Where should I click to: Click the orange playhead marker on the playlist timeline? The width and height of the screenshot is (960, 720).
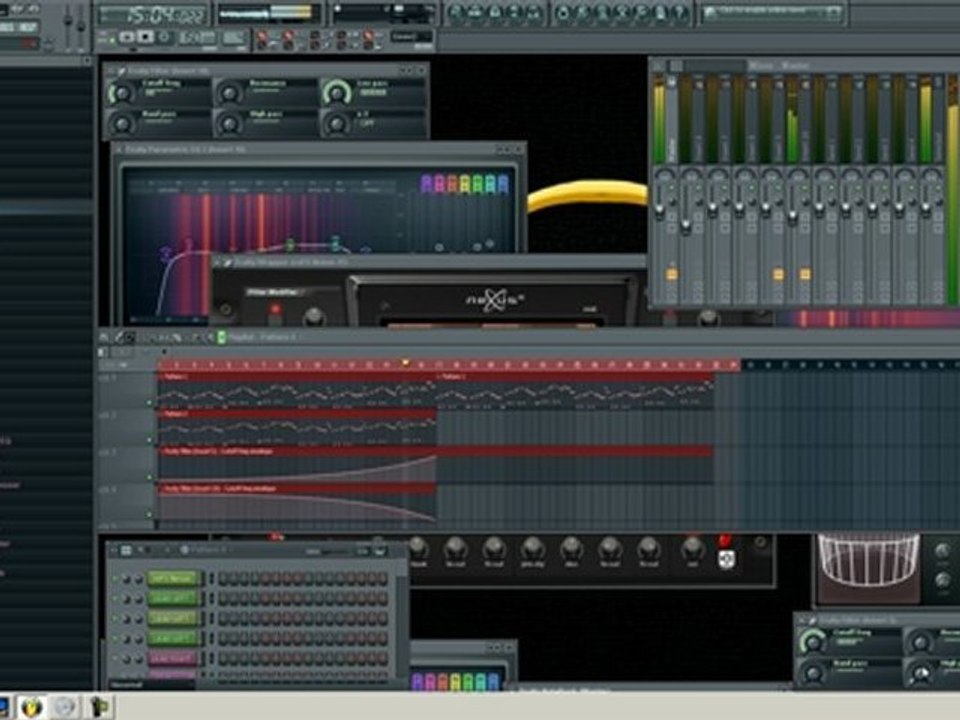coord(405,363)
